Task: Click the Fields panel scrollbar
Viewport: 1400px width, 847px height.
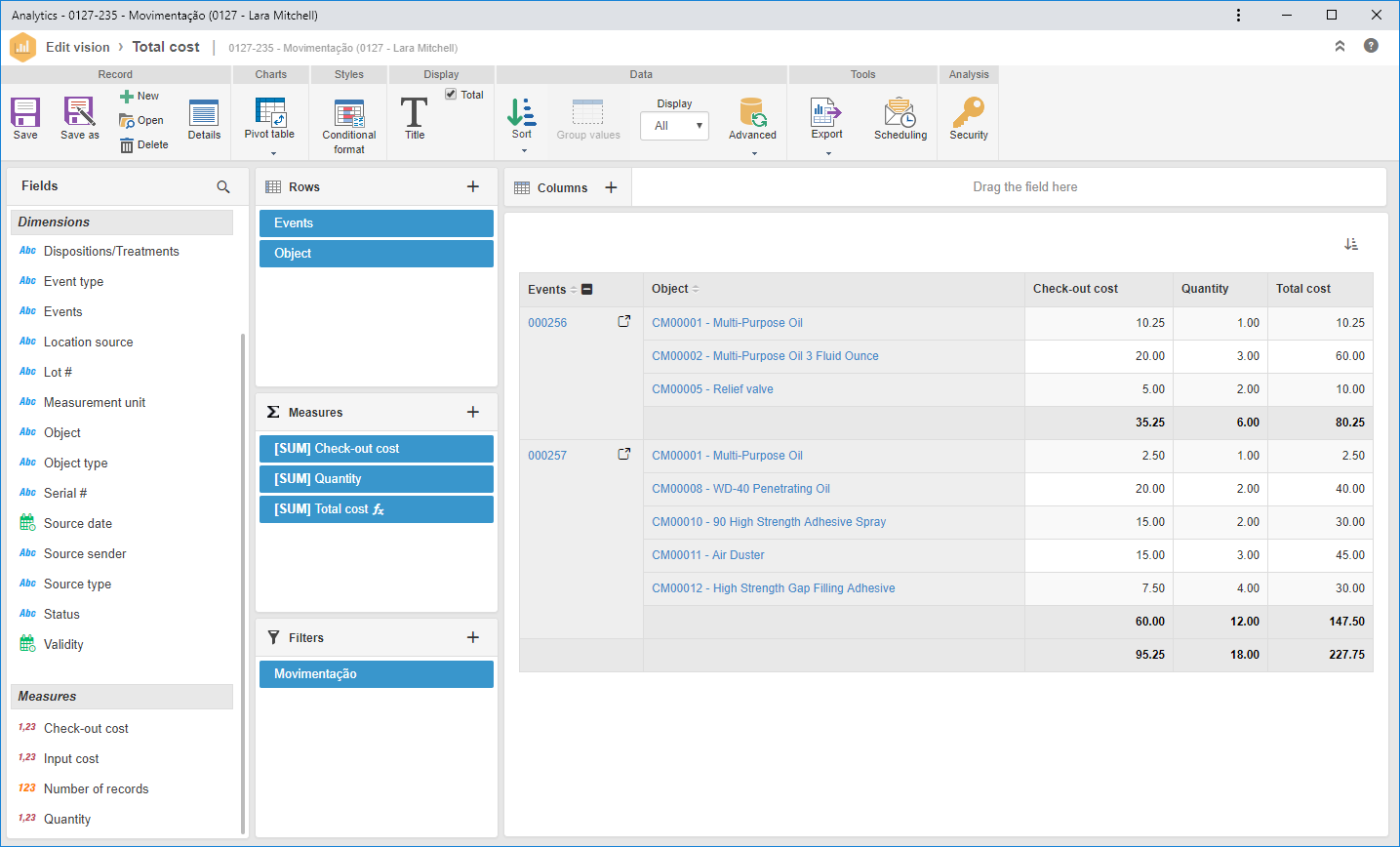Action: 243,584
